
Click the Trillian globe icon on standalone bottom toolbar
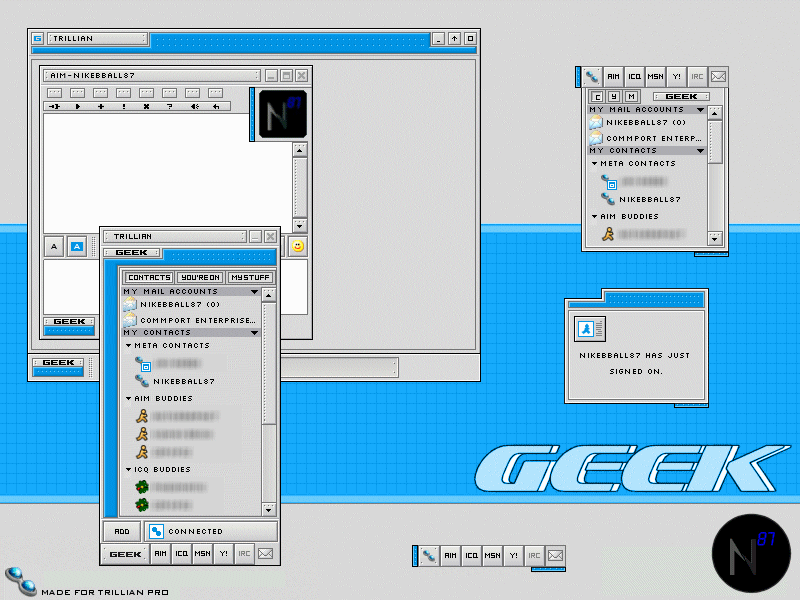pos(429,556)
